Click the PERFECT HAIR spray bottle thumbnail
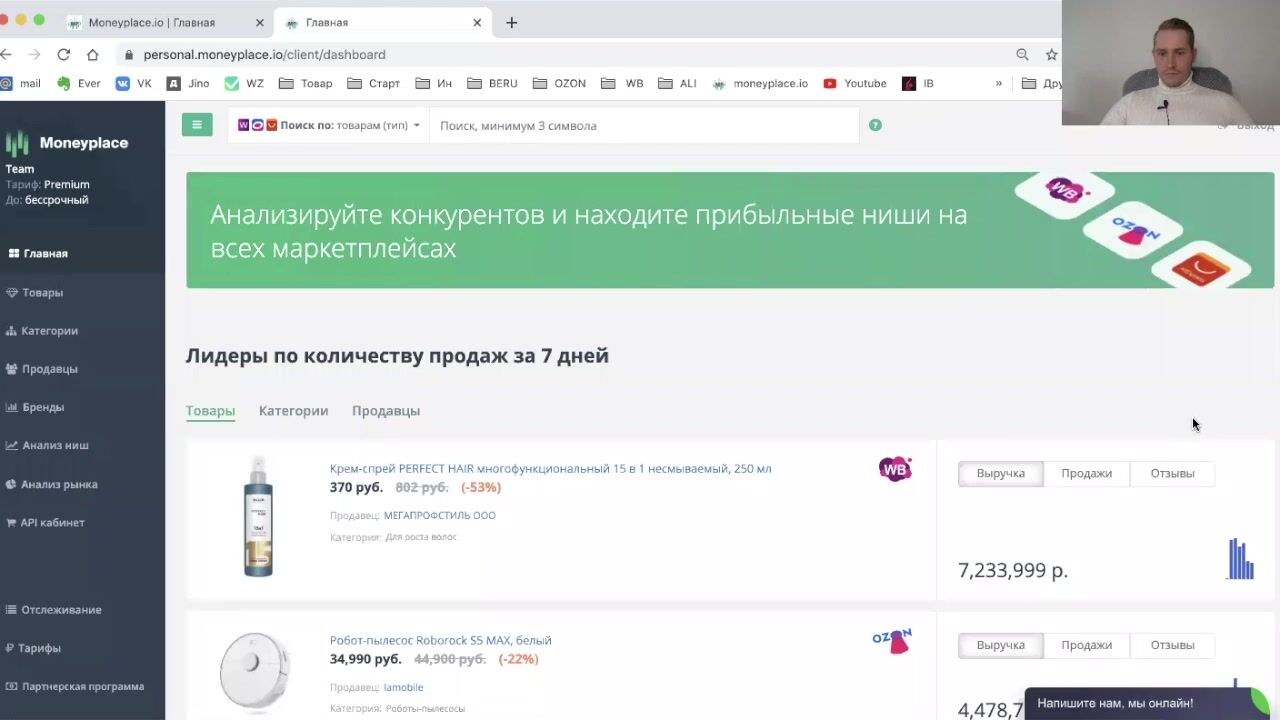The width and height of the screenshot is (1280, 720). 258,516
